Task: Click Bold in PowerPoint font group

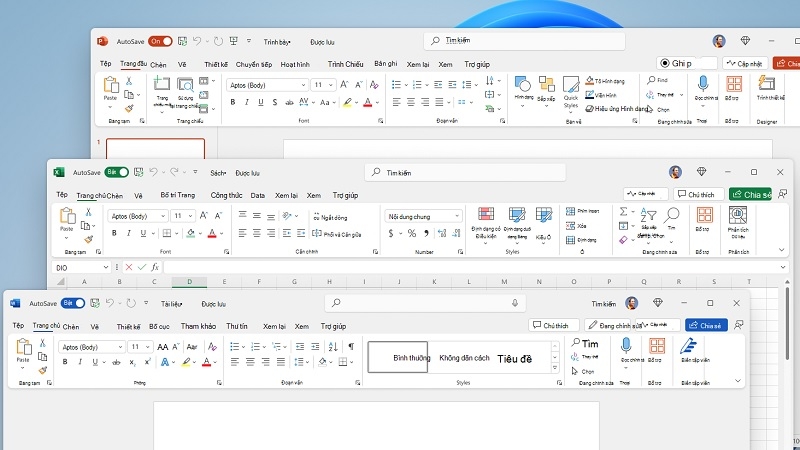Action: (x=233, y=102)
